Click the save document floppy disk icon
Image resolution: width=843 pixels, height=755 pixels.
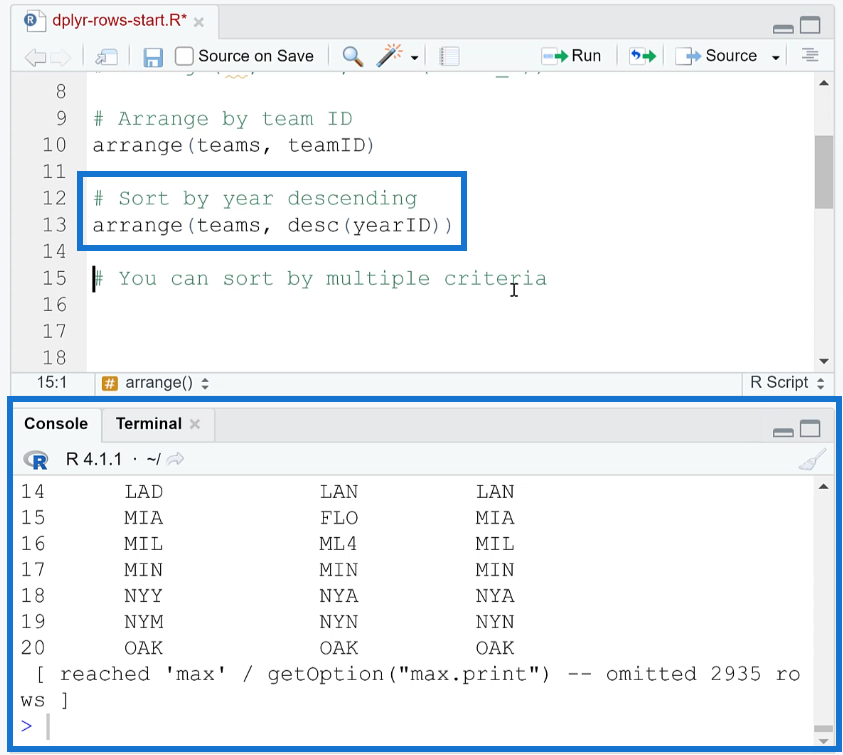click(153, 56)
